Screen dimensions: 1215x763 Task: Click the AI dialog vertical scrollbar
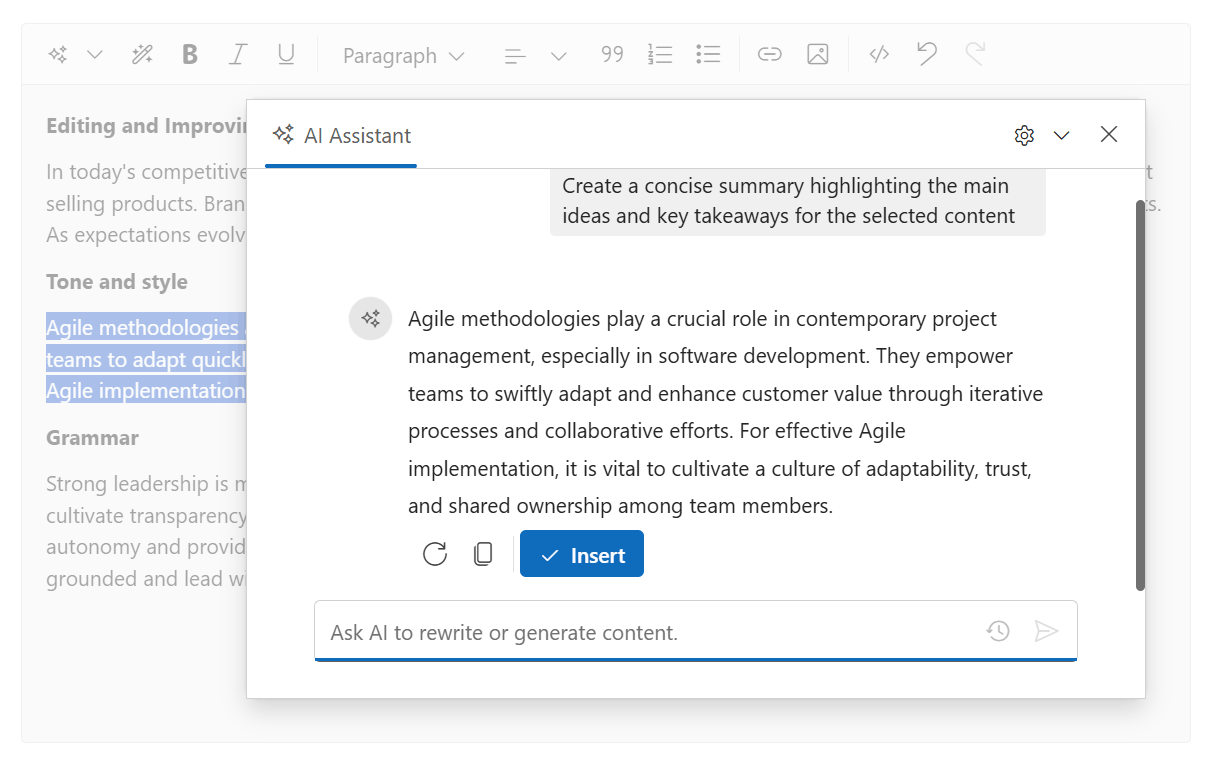click(1140, 395)
